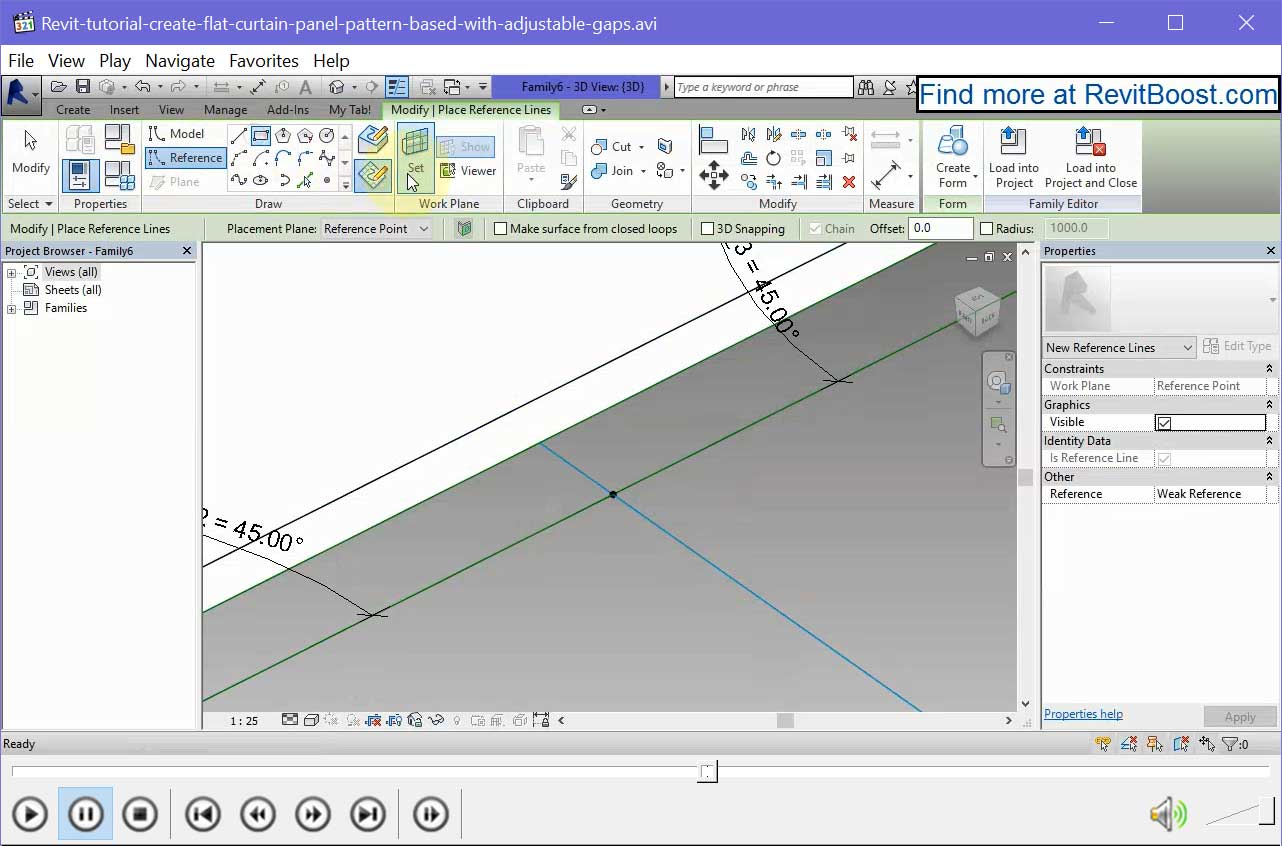Enable 3D Snapping
This screenshot has width=1282, height=846.
tap(706, 228)
